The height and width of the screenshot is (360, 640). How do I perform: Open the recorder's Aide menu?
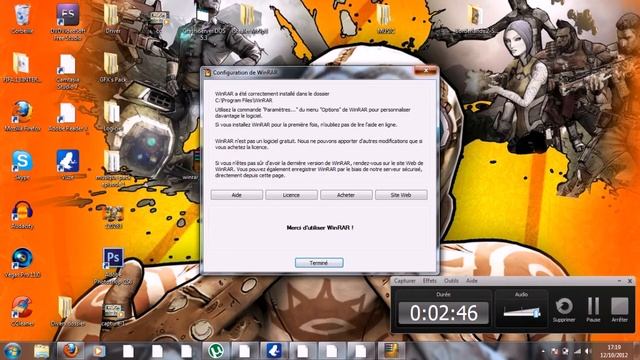[472, 281]
